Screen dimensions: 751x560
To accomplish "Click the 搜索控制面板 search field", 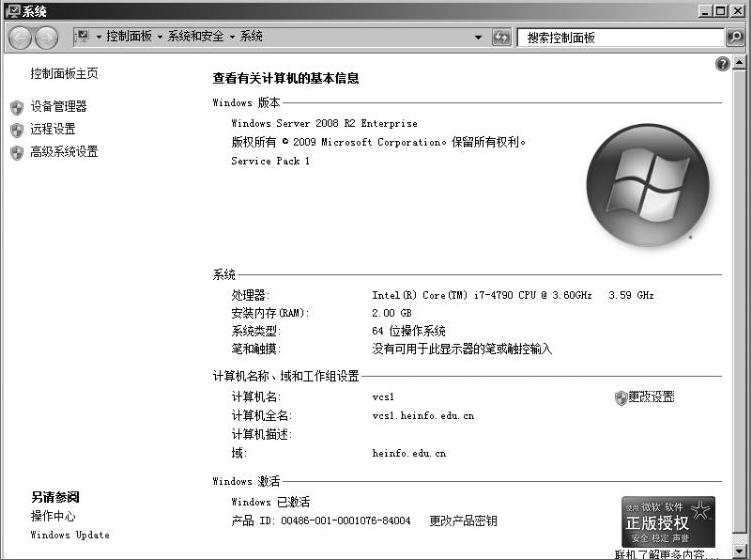I will [x=621, y=37].
